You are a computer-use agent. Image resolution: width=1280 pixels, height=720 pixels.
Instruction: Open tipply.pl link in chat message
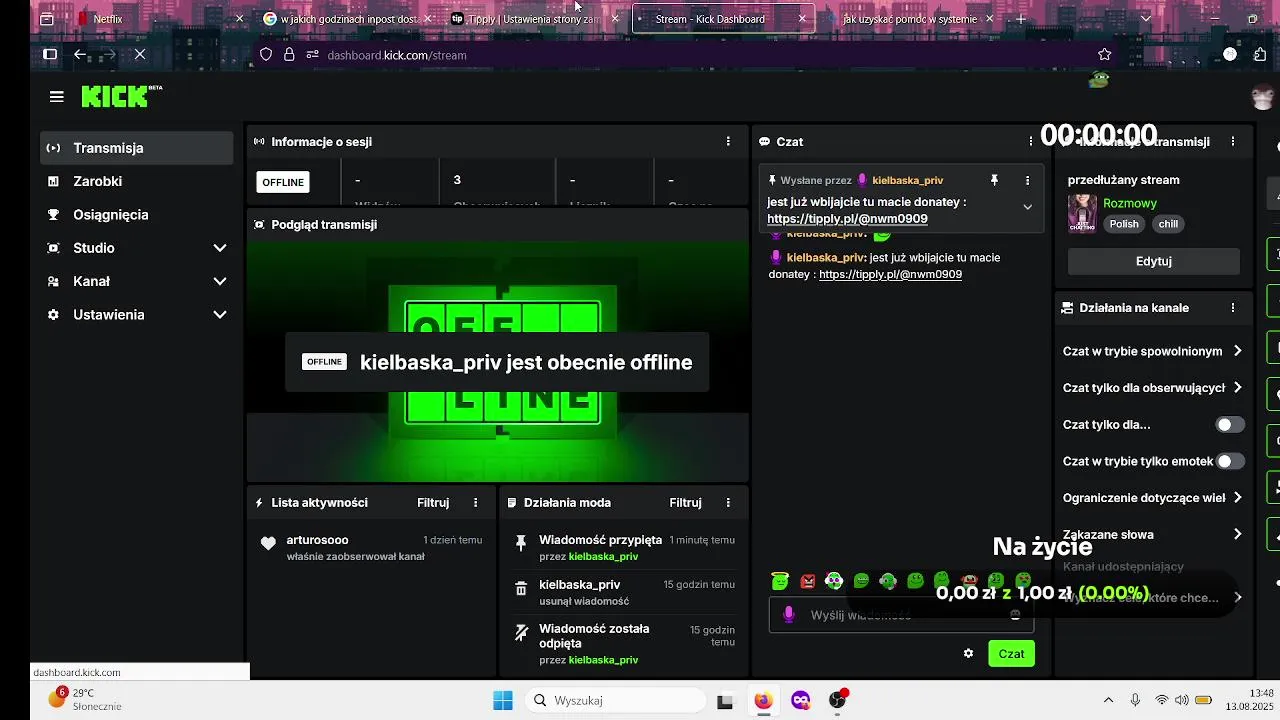click(890, 274)
